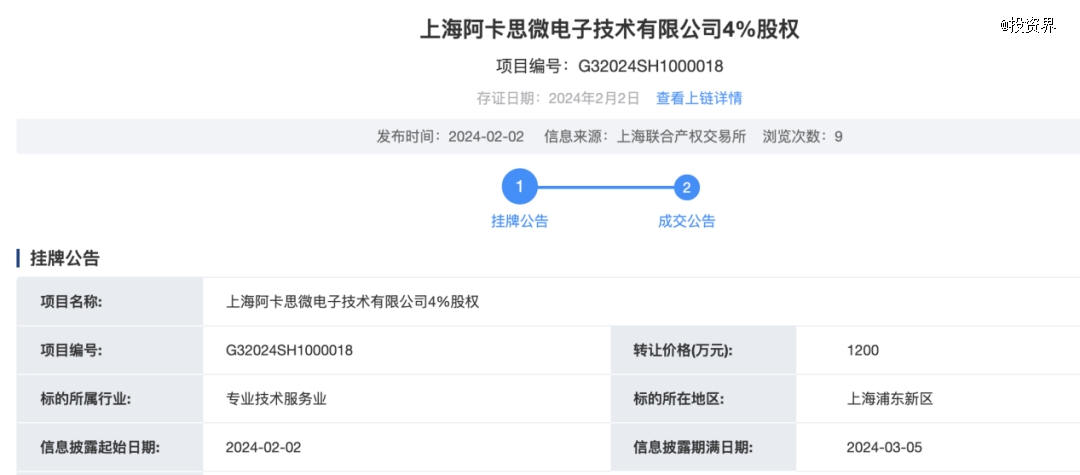Click the page title 上海阿卡思微电子技术有限公司4%股权

pyautogui.click(x=610, y=30)
